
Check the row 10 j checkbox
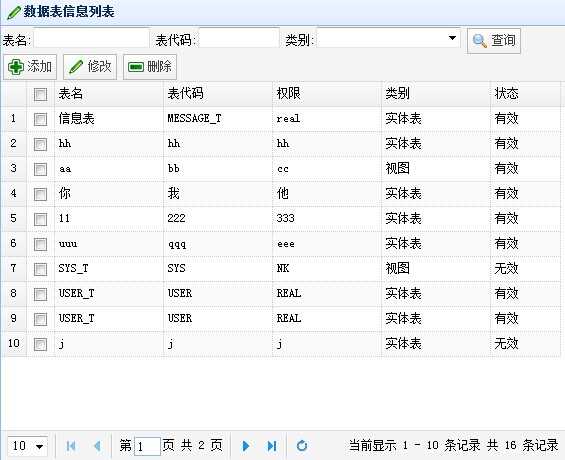pos(40,344)
